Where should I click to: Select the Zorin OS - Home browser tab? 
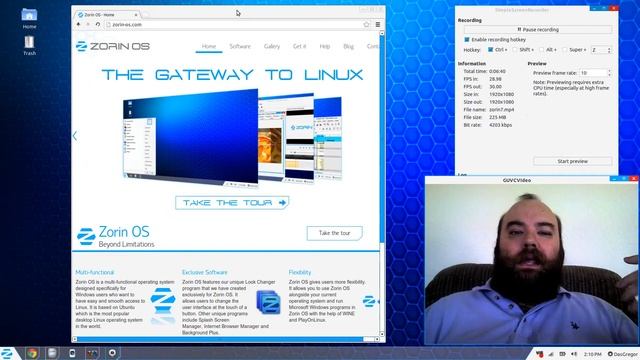tap(107, 15)
